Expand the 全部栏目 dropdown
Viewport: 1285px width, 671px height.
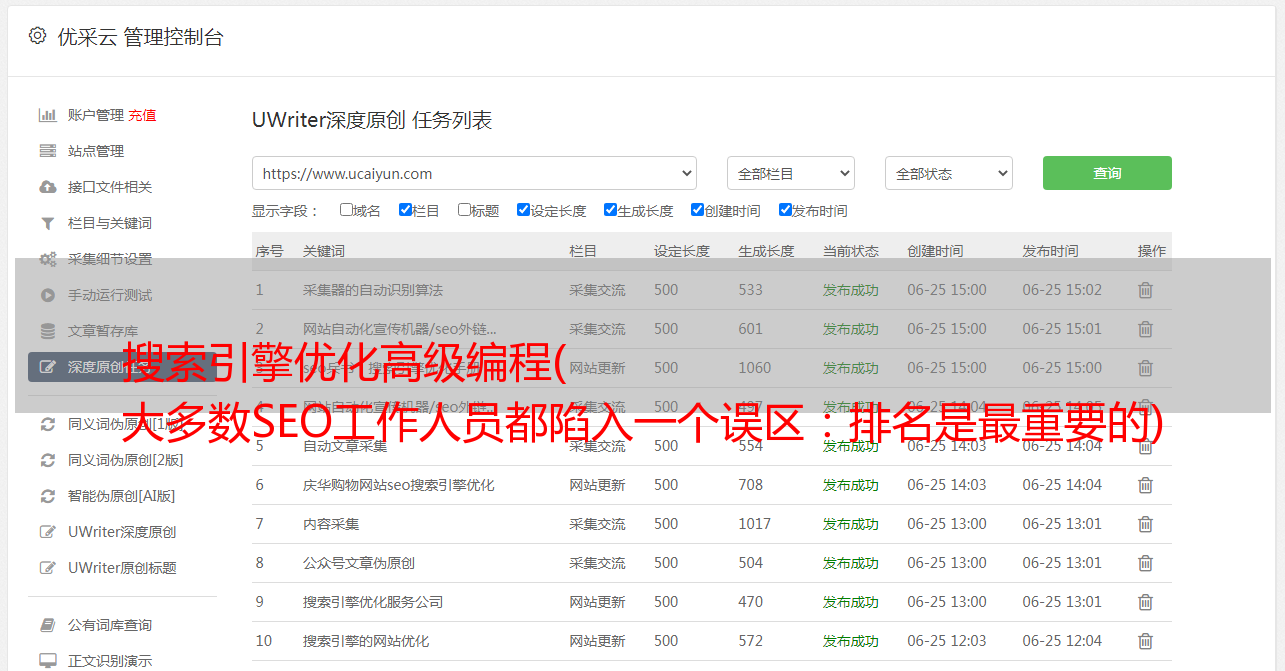[x=790, y=173]
